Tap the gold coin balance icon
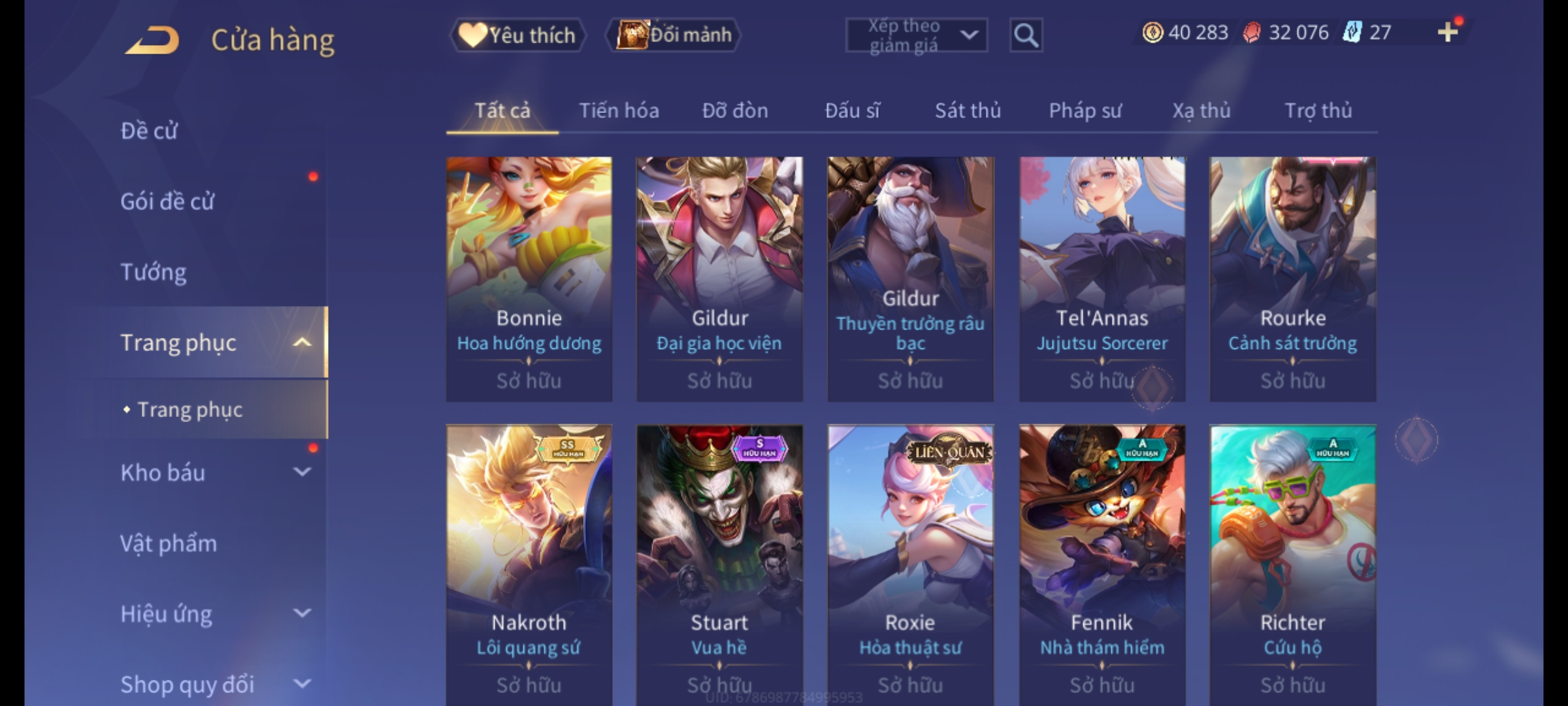 click(x=1152, y=32)
